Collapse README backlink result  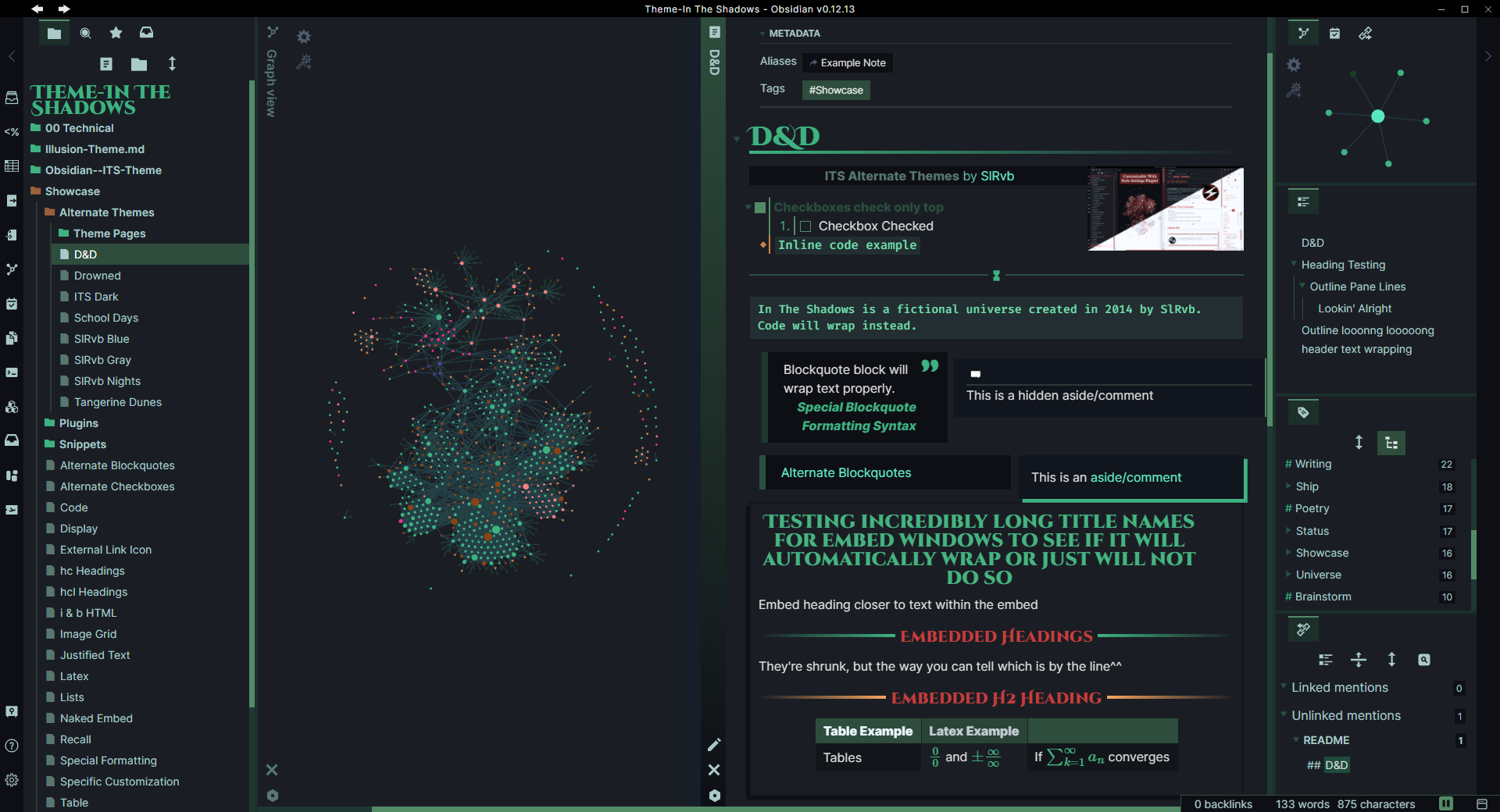[x=1296, y=739]
